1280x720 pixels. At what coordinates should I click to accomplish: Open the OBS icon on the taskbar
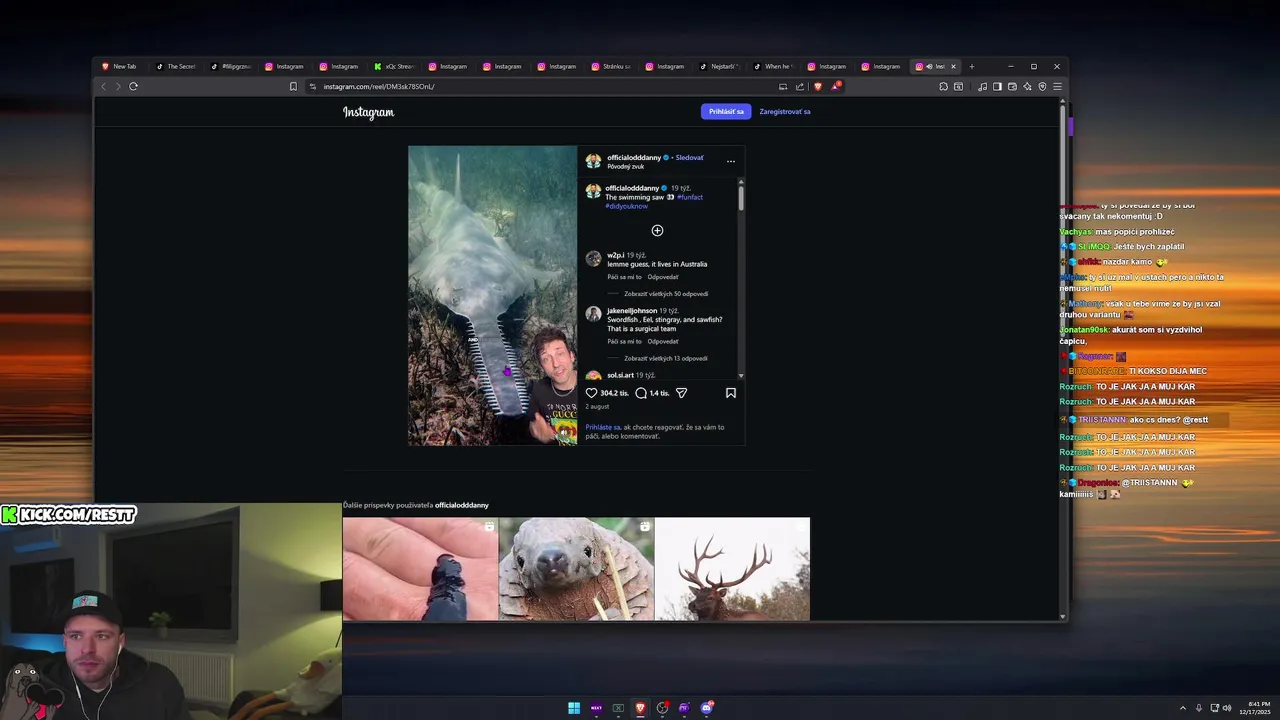click(x=662, y=708)
